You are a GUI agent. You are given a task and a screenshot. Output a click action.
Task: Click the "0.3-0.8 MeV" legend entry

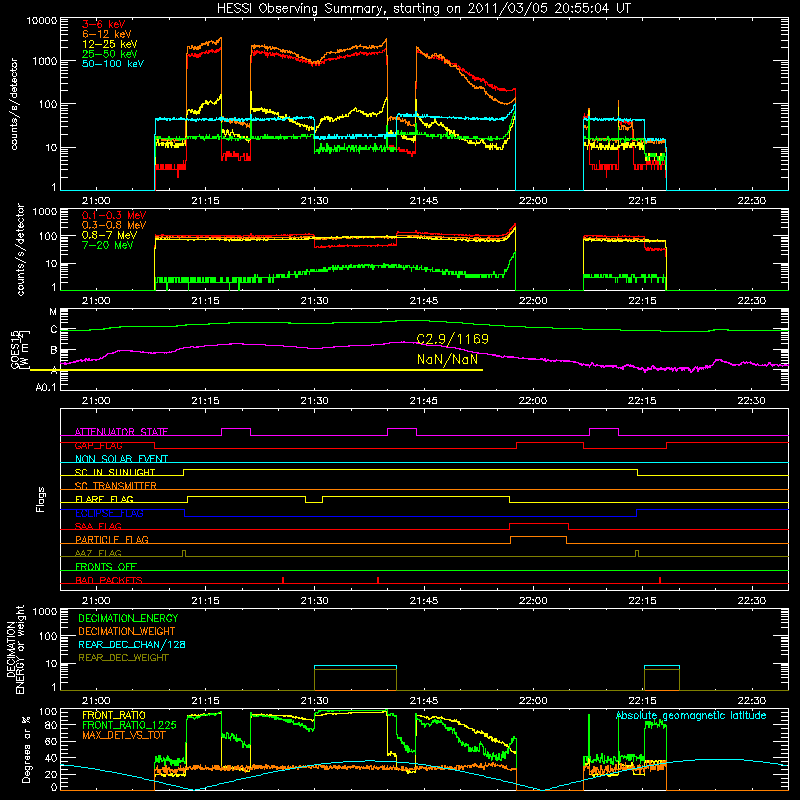(x=114, y=225)
